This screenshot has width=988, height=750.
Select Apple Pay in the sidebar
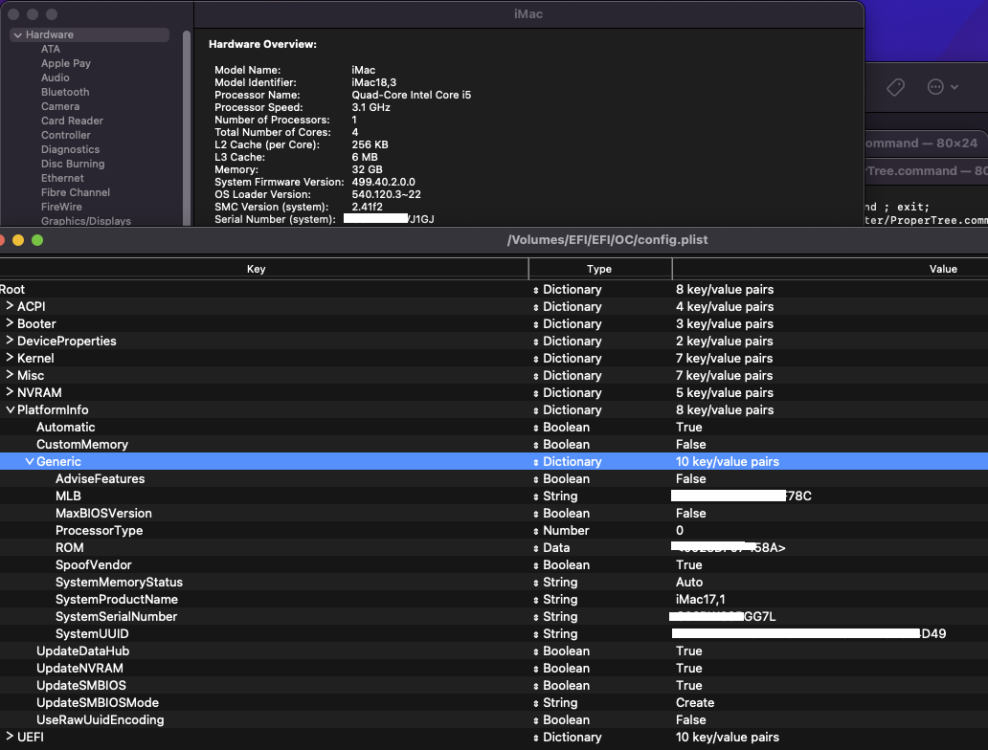pos(66,63)
